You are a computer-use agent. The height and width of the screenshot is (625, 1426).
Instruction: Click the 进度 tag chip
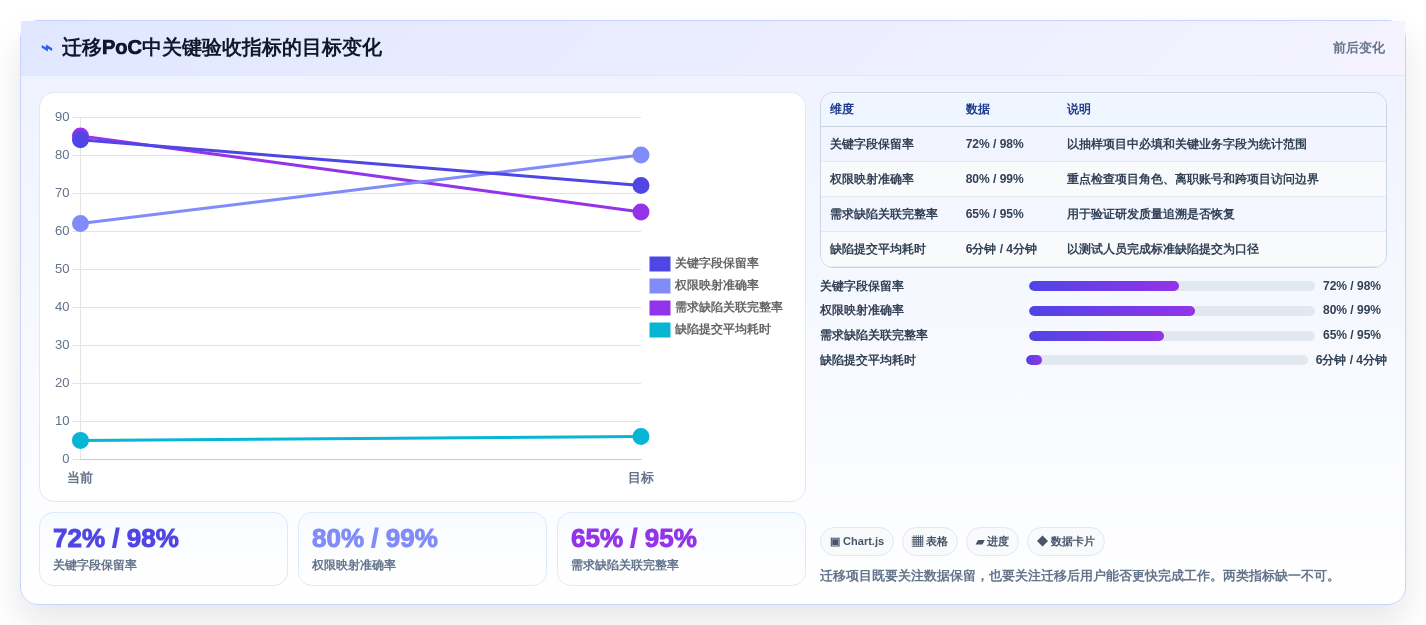click(992, 542)
